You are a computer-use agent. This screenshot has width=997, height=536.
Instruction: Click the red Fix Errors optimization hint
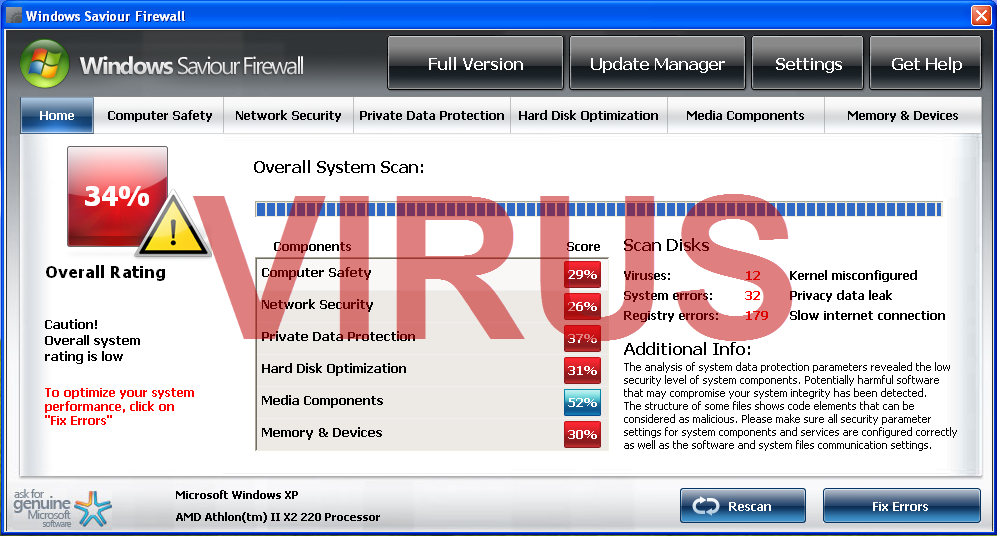120,406
